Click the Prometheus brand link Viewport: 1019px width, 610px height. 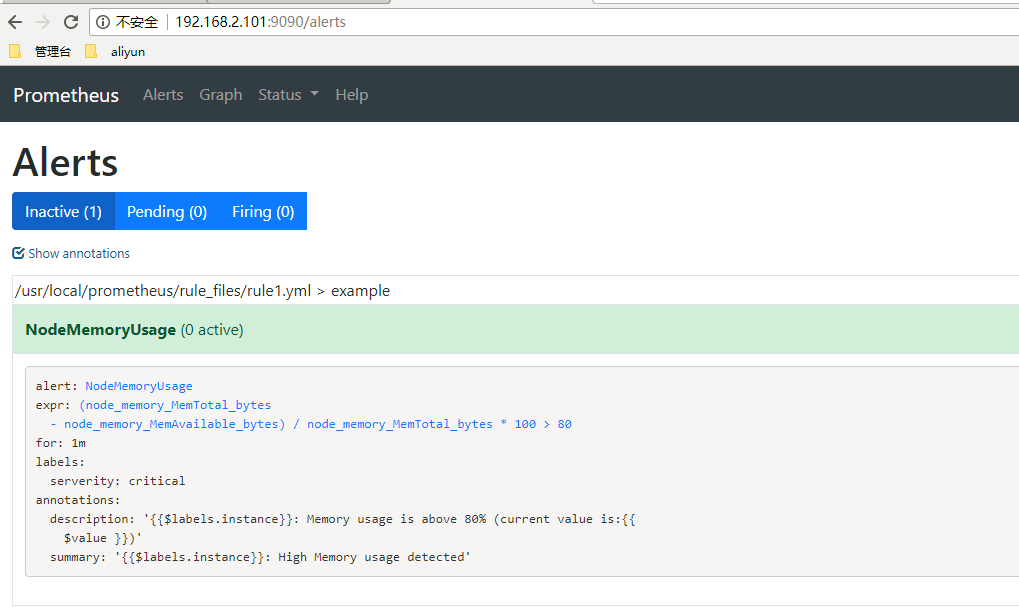66,95
